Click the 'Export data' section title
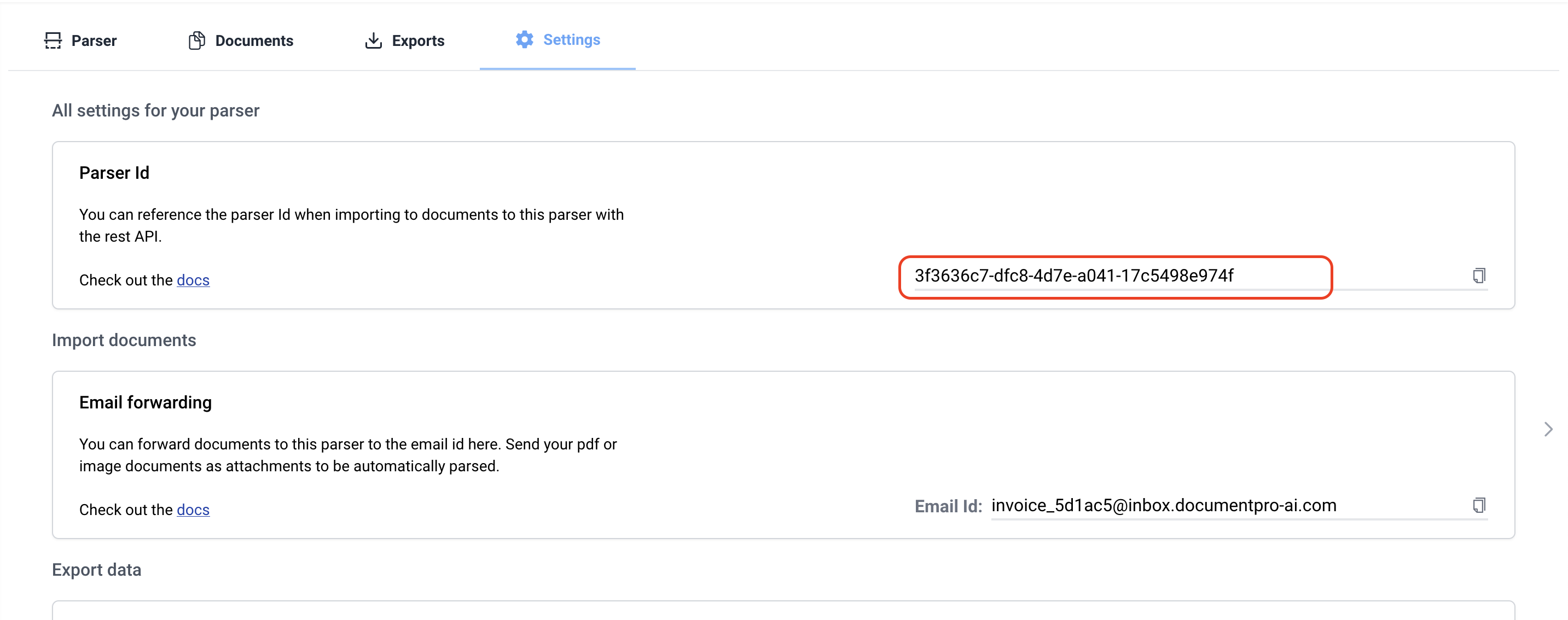This screenshot has height=620, width=1568. (x=97, y=570)
